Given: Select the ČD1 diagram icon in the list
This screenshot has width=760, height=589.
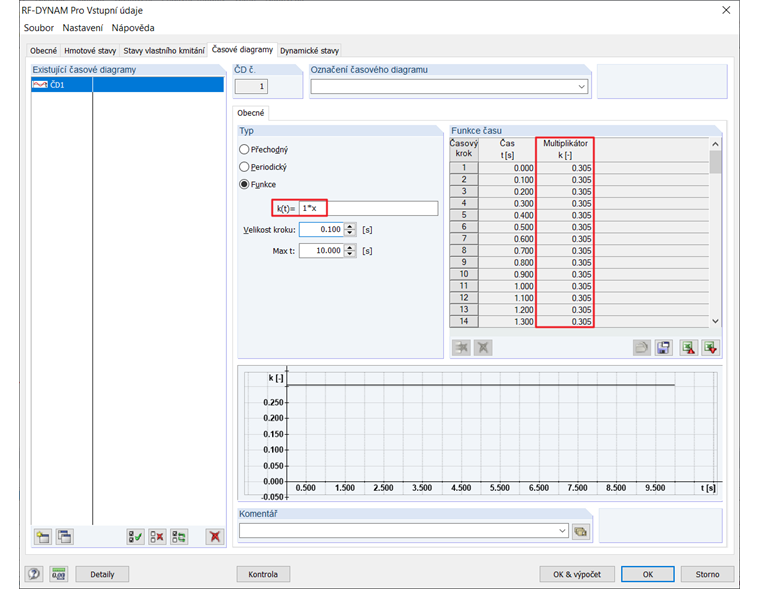Looking at the screenshot, I should pos(40,85).
